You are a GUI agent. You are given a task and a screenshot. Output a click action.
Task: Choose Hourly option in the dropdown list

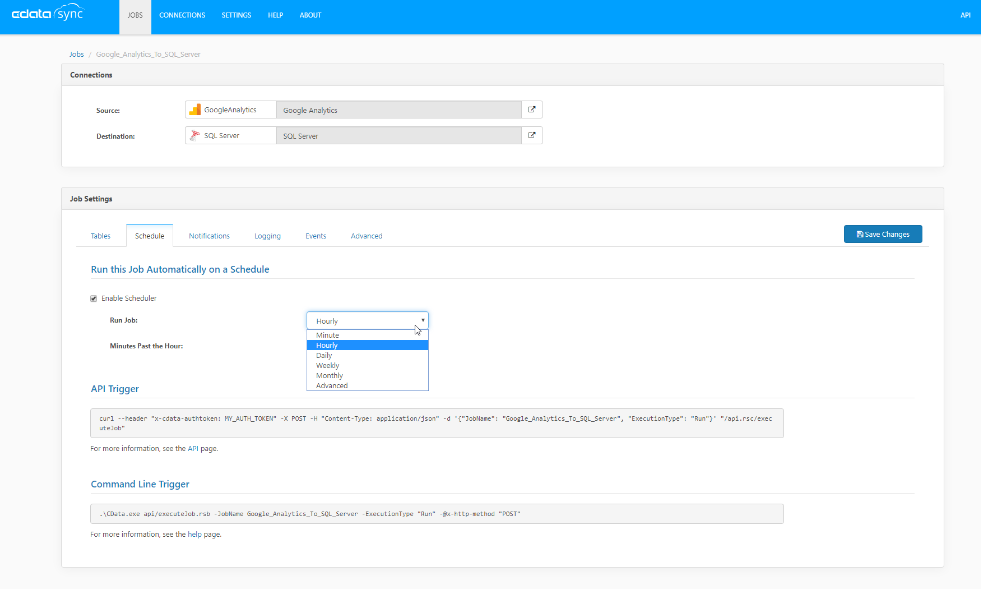coord(367,345)
